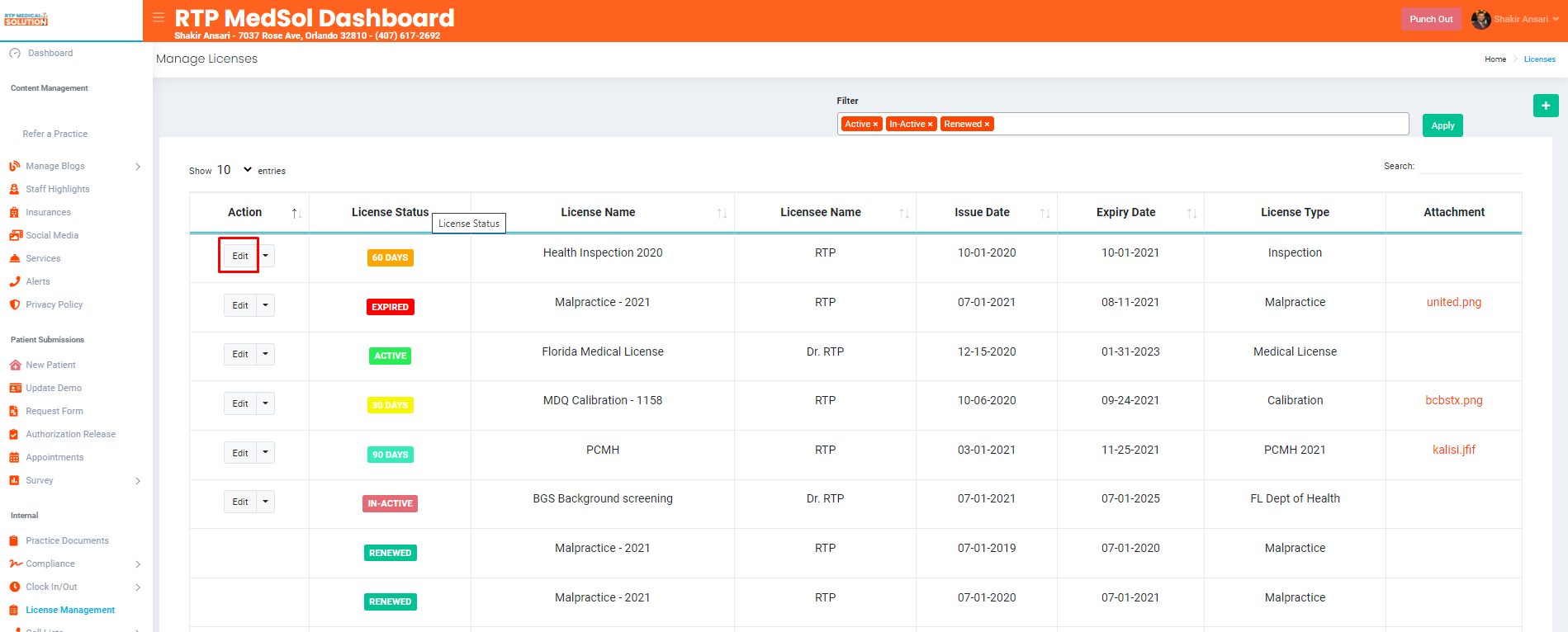Select License Management in the sidebar
The height and width of the screenshot is (632, 1568).
click(x=70, y=610)
